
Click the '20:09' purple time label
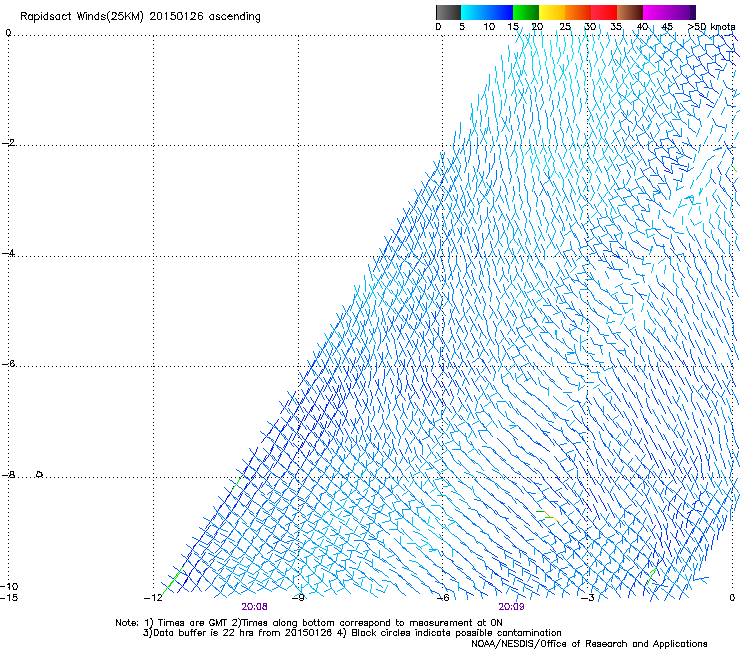click(511, 607)
